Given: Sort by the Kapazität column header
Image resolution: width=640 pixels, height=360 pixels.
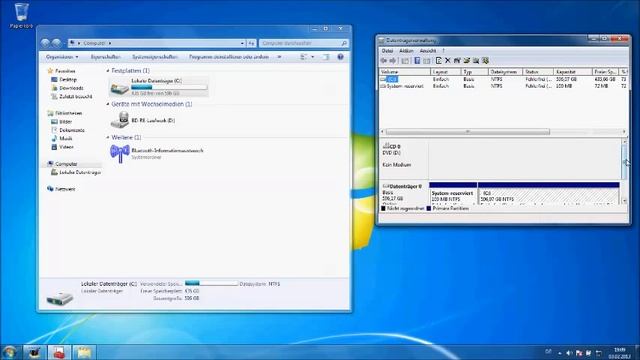Looking at the screenshot, I should pyautogui.click(x=573, y=72).
